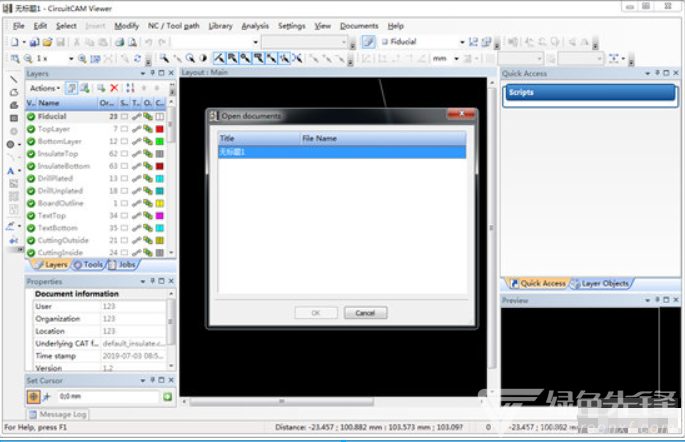Click the green apply button in Set Cursor
685x442 pixels.
[167, 397]
